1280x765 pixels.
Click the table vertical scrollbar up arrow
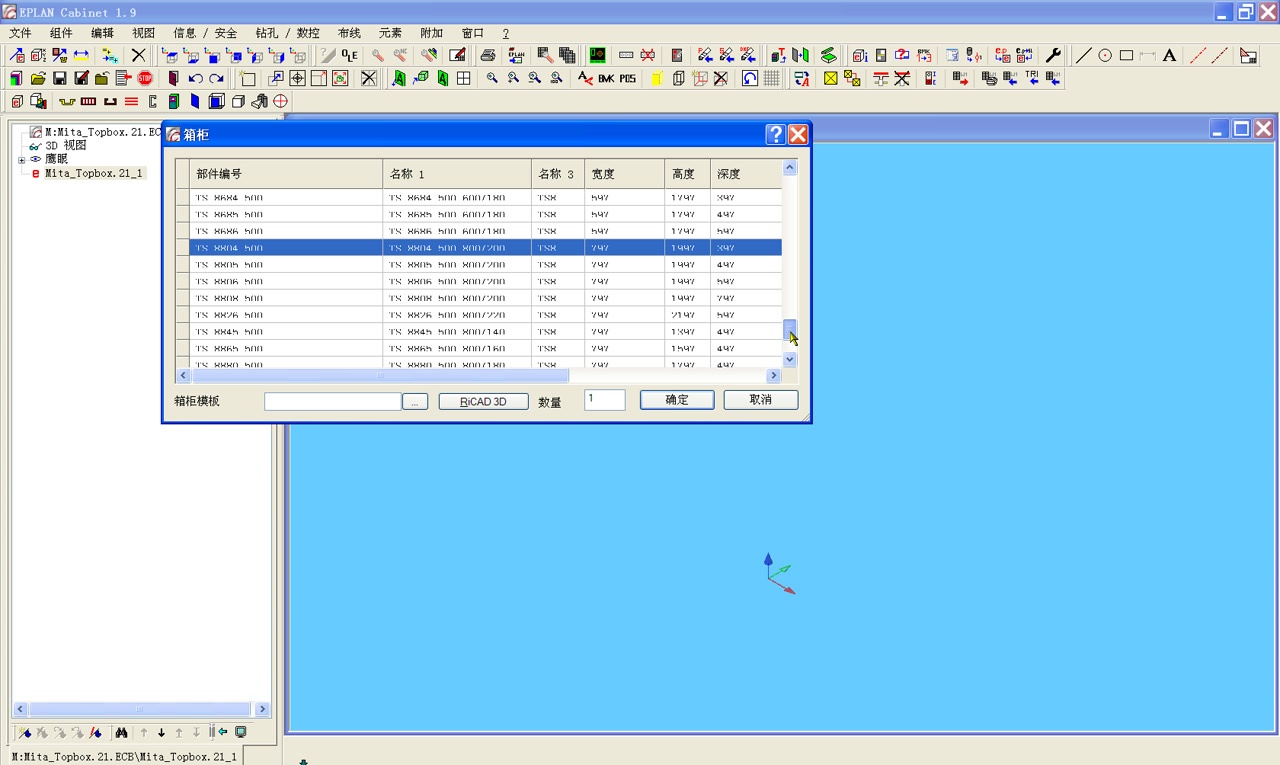click(x=790, y=167)
